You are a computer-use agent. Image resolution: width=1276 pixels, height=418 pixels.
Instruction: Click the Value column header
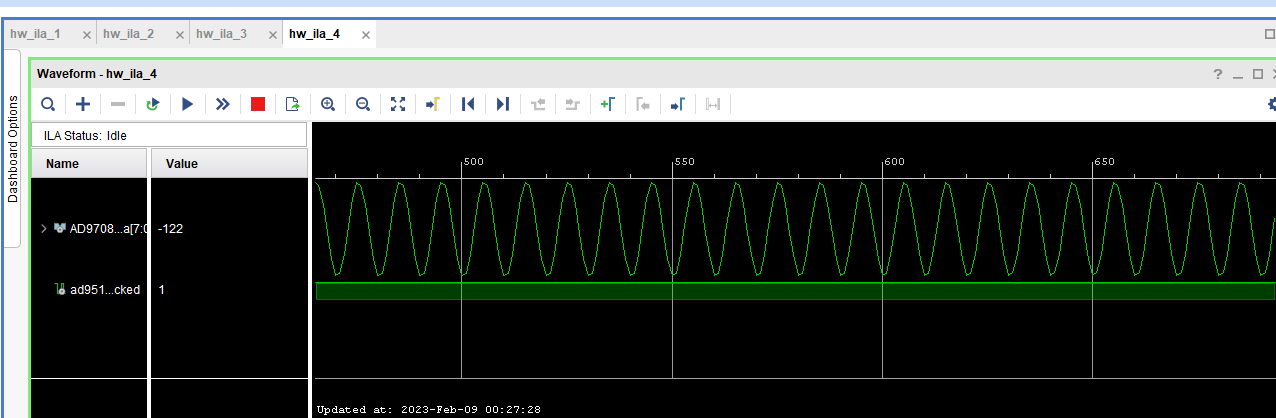(x=229, y=163)
